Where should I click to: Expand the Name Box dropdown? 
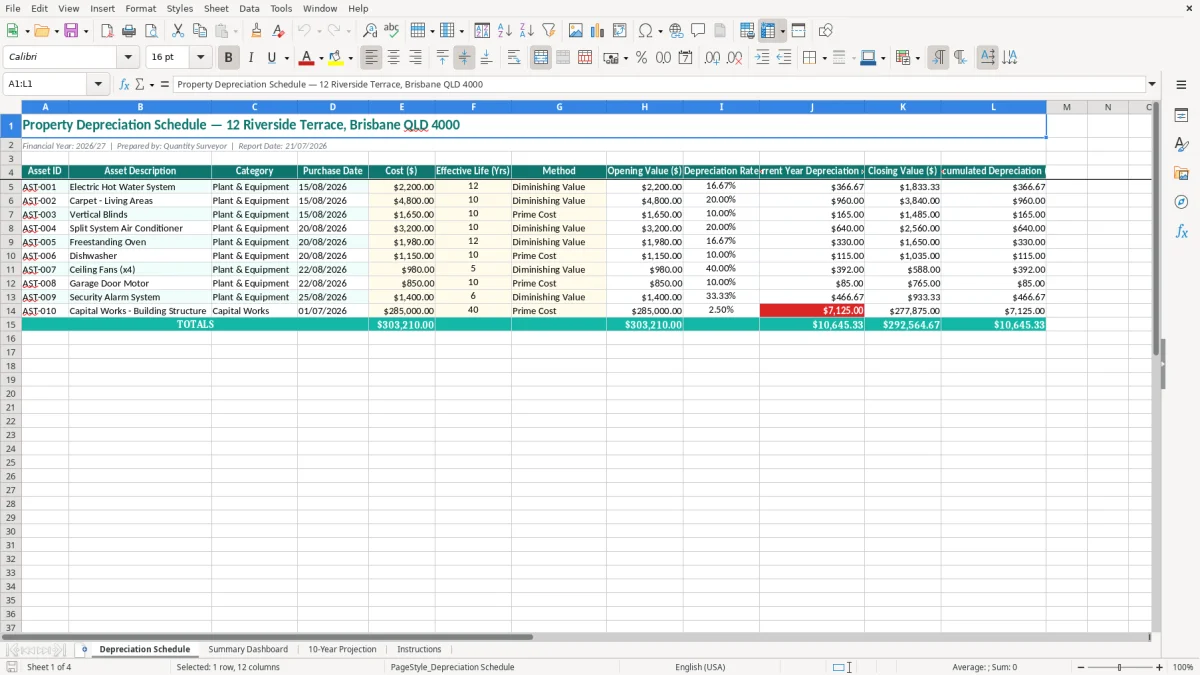tap(98, 84)
